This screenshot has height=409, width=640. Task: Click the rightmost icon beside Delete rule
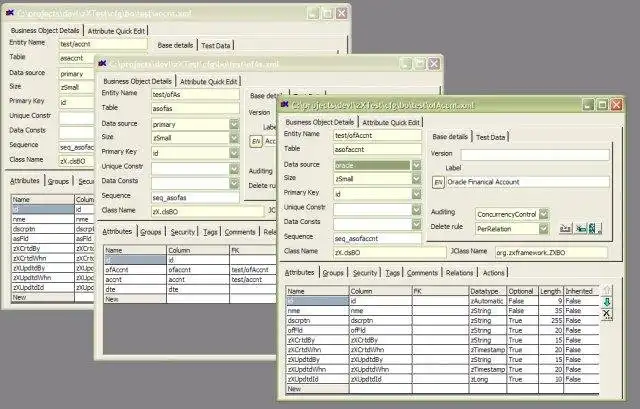[x=594, y=229]
